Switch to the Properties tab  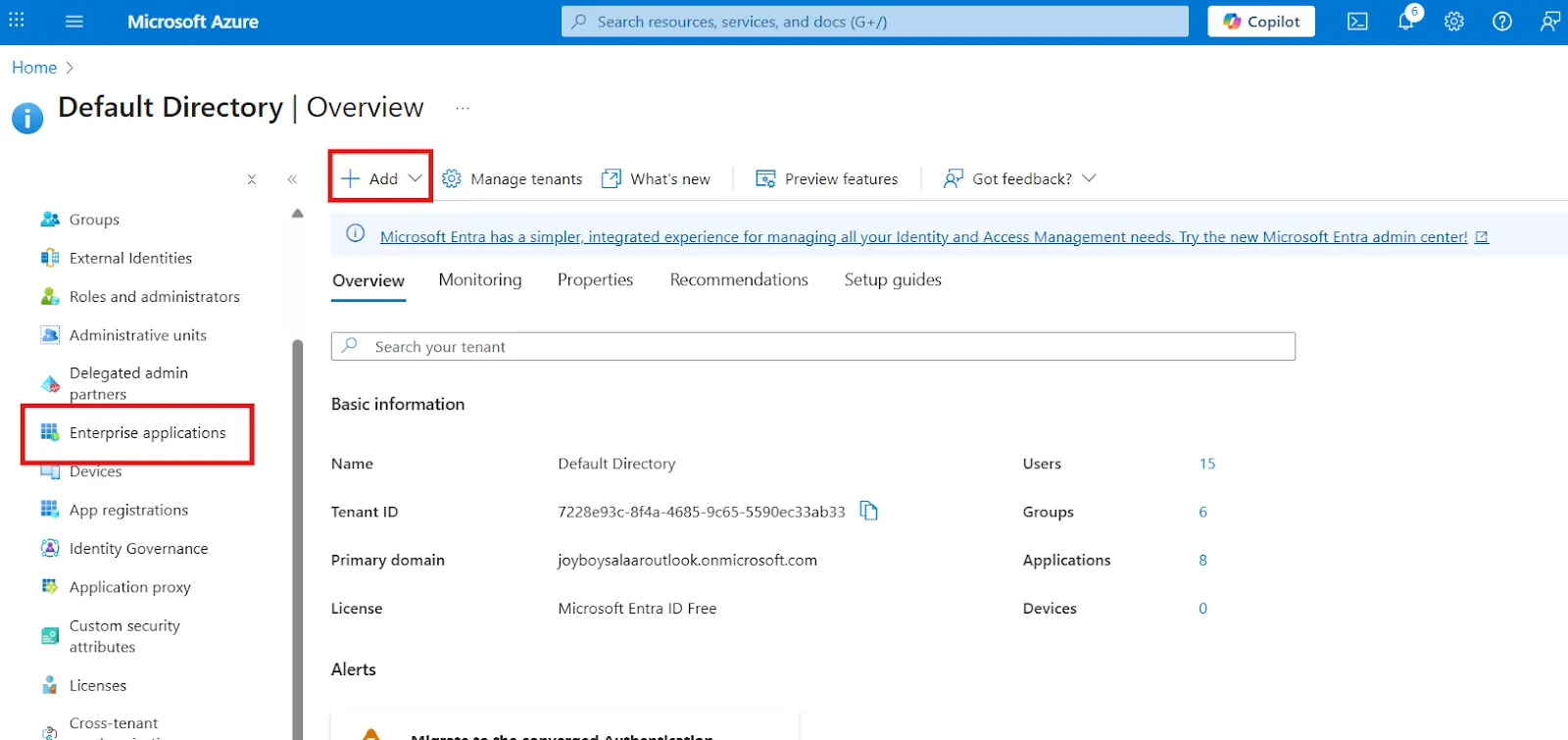[595, 280]
